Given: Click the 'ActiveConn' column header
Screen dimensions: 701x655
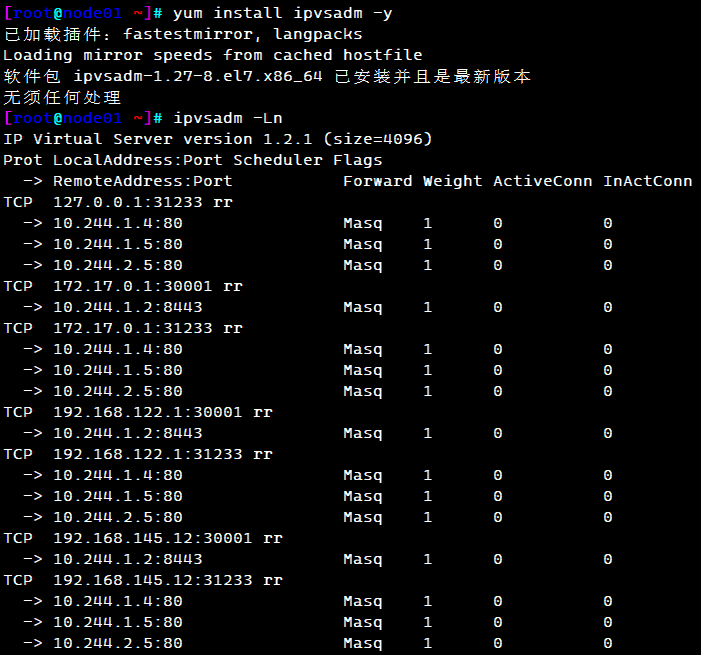Looking at the screenshot, I should coord(543,181).
